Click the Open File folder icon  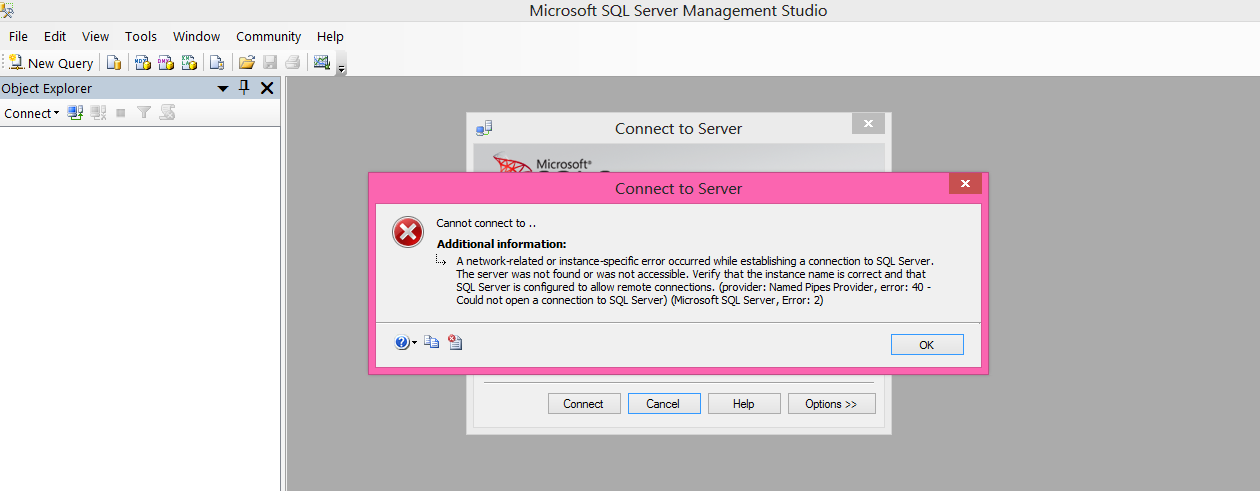click(x=247, y=63)
